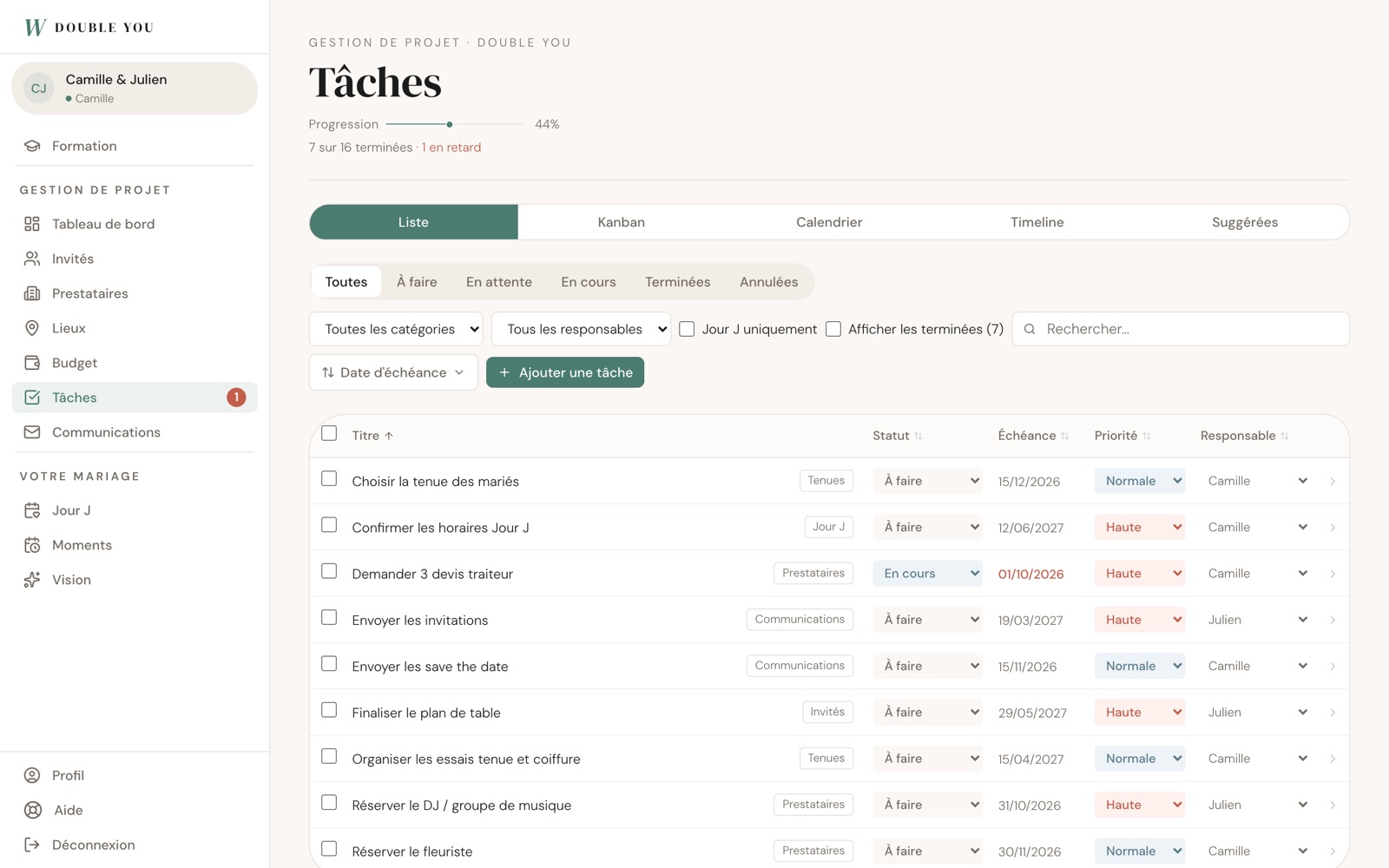Viewport: 1389px width, 868px height.
Task: Click the Tableau de bord grid icon
Action: pyautogui.click(x=32, y=224)
